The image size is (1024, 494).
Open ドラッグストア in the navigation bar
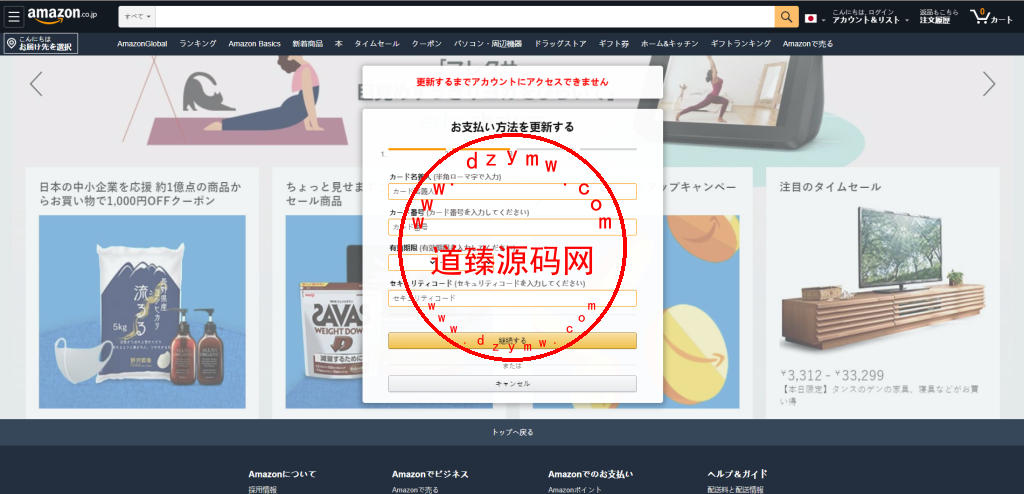coord(560,44)
